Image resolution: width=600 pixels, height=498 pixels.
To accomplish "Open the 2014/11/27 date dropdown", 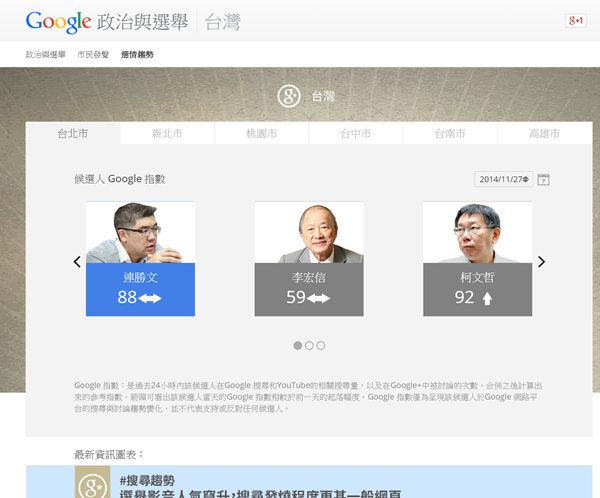I will [503, 180].
